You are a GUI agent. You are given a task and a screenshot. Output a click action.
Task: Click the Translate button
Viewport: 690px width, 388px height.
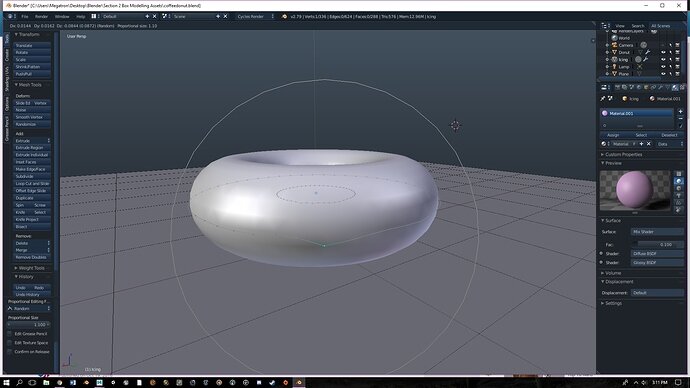32,45
